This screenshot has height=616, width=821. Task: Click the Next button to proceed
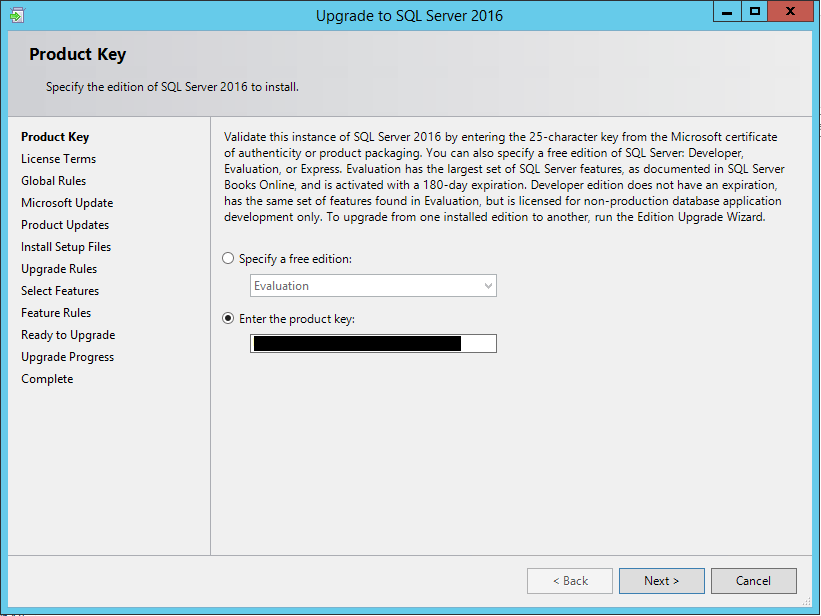661,580
